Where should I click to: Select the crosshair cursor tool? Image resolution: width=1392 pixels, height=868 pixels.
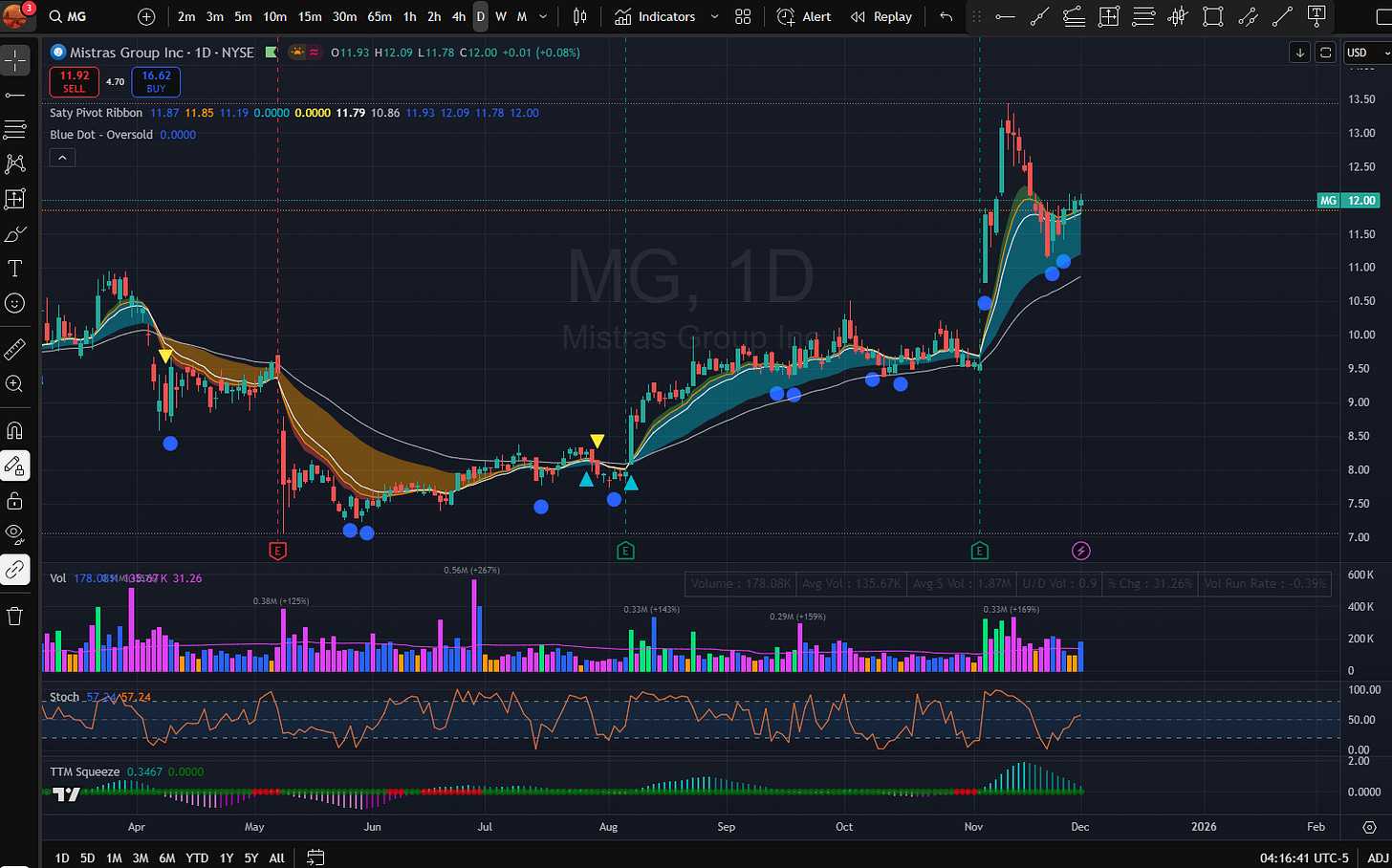(x=15, y=60)
